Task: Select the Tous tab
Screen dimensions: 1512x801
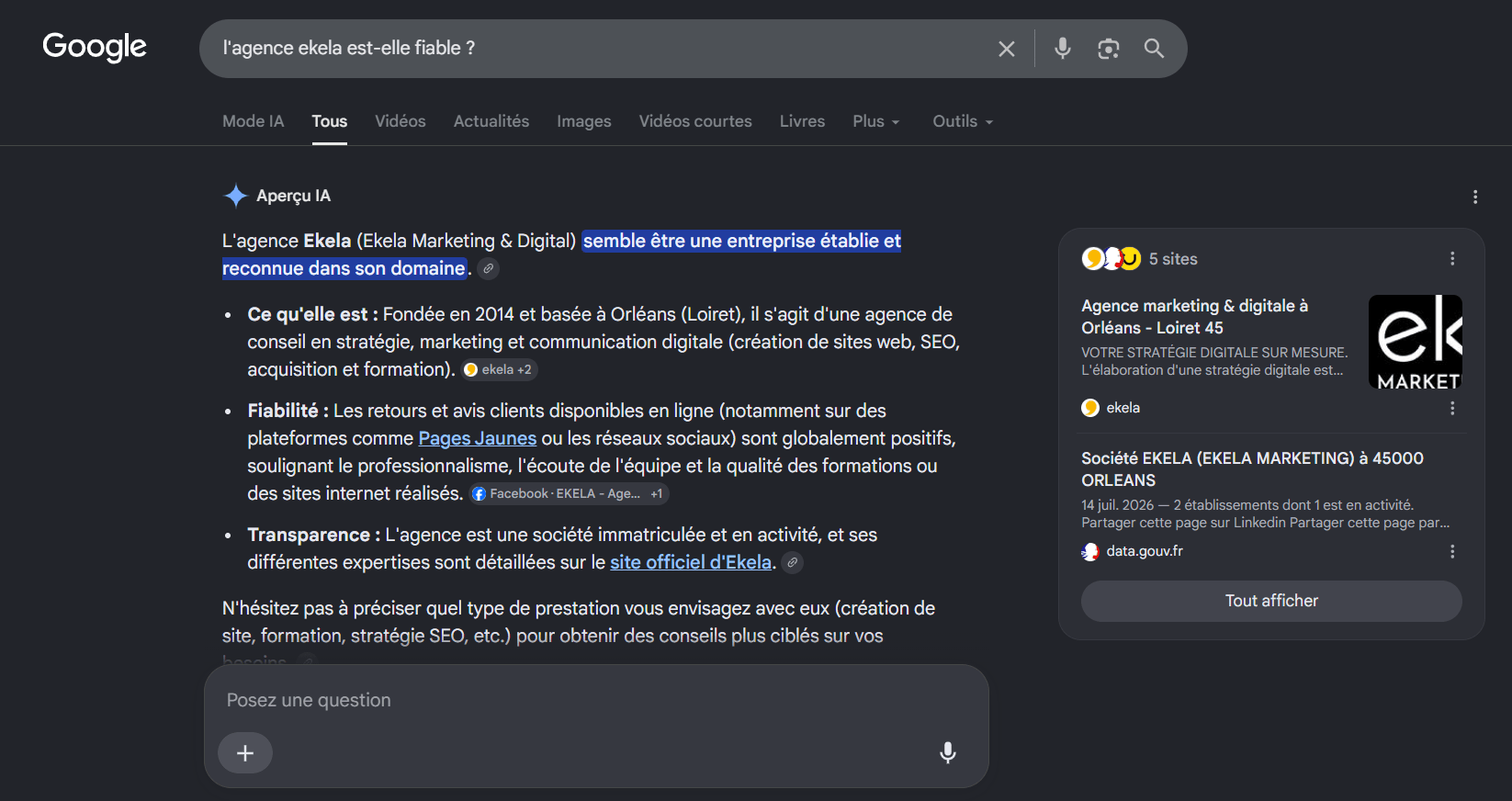Action: click(x=330, y=121)
